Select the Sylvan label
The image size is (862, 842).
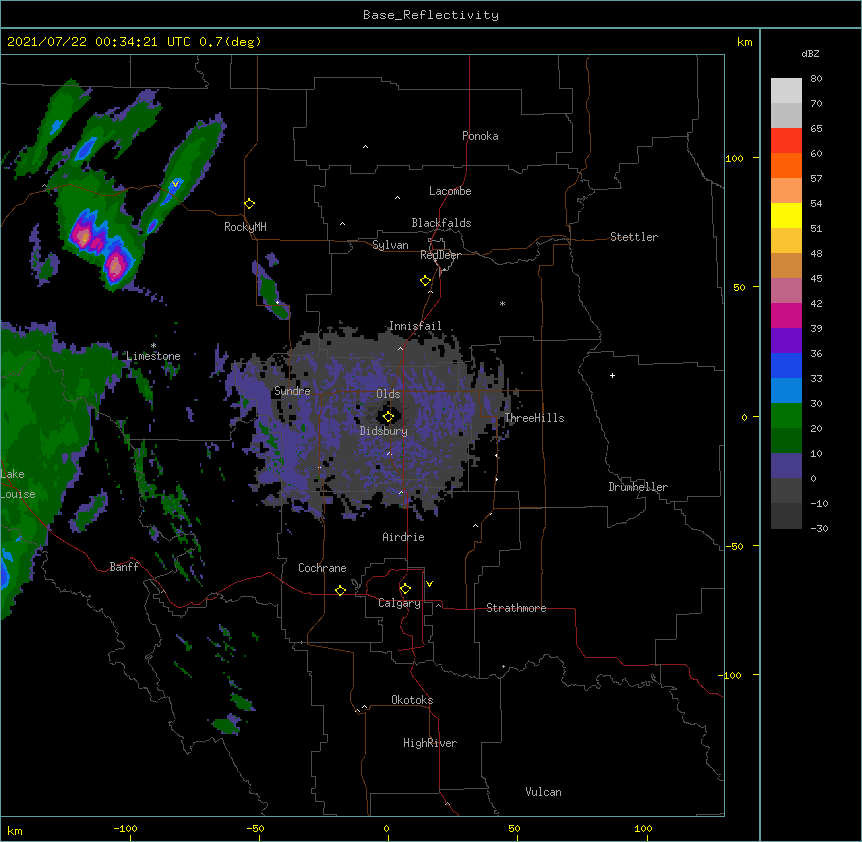(390, 245)
